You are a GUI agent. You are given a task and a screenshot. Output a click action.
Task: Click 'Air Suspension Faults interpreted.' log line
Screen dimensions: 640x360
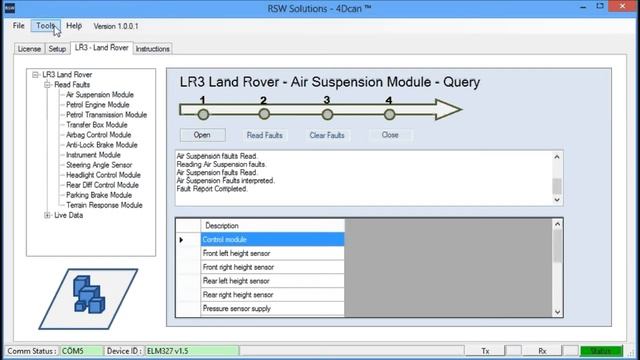click(226, 180)
